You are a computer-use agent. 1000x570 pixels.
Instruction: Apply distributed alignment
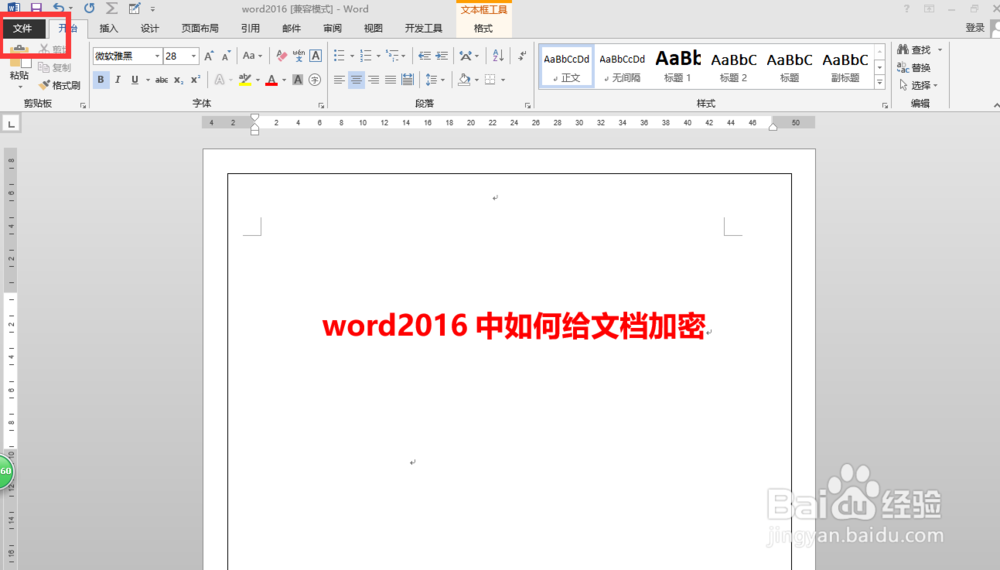tap(408, 80)
